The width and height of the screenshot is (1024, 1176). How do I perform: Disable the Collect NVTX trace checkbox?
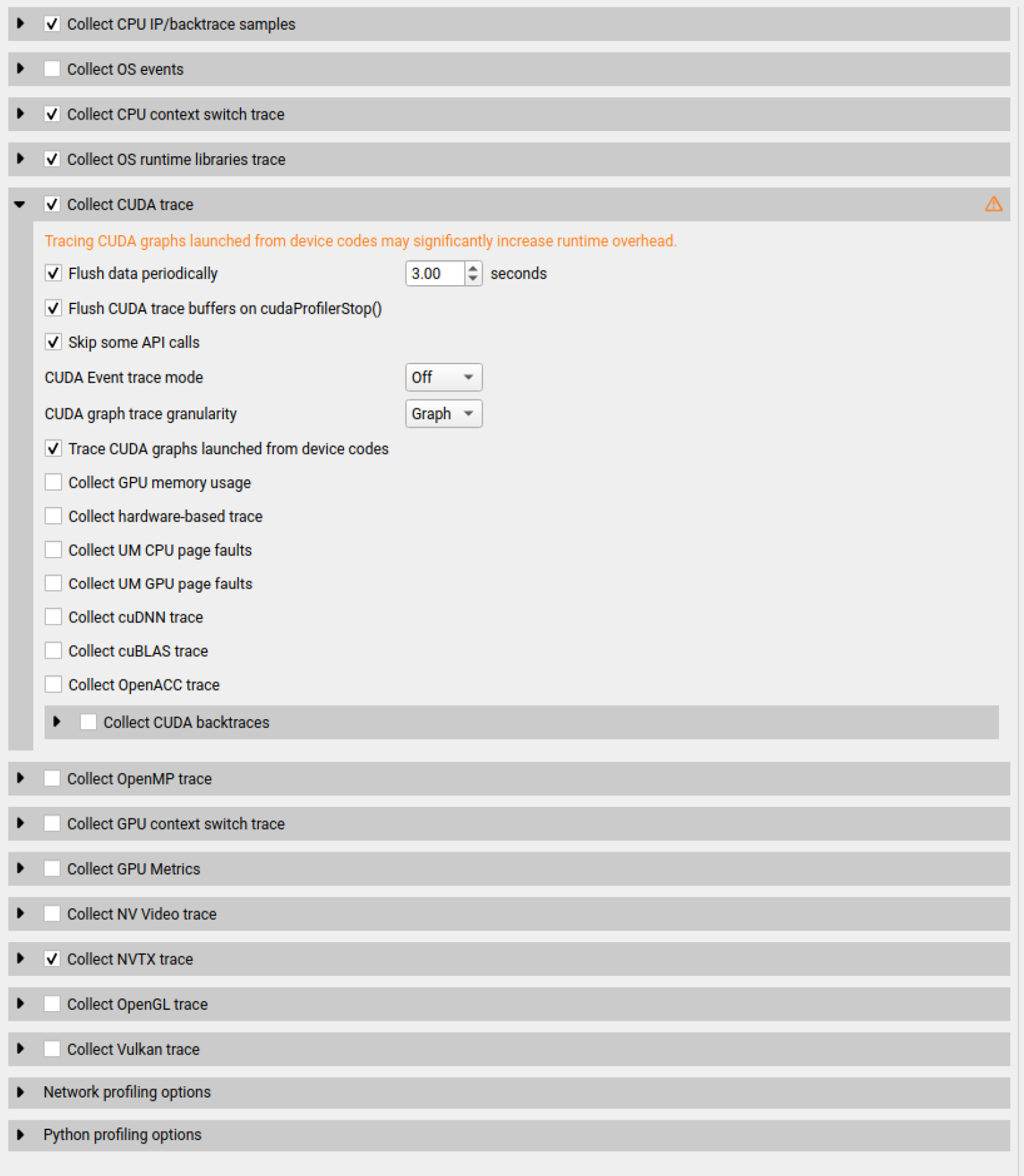(52, 959)
